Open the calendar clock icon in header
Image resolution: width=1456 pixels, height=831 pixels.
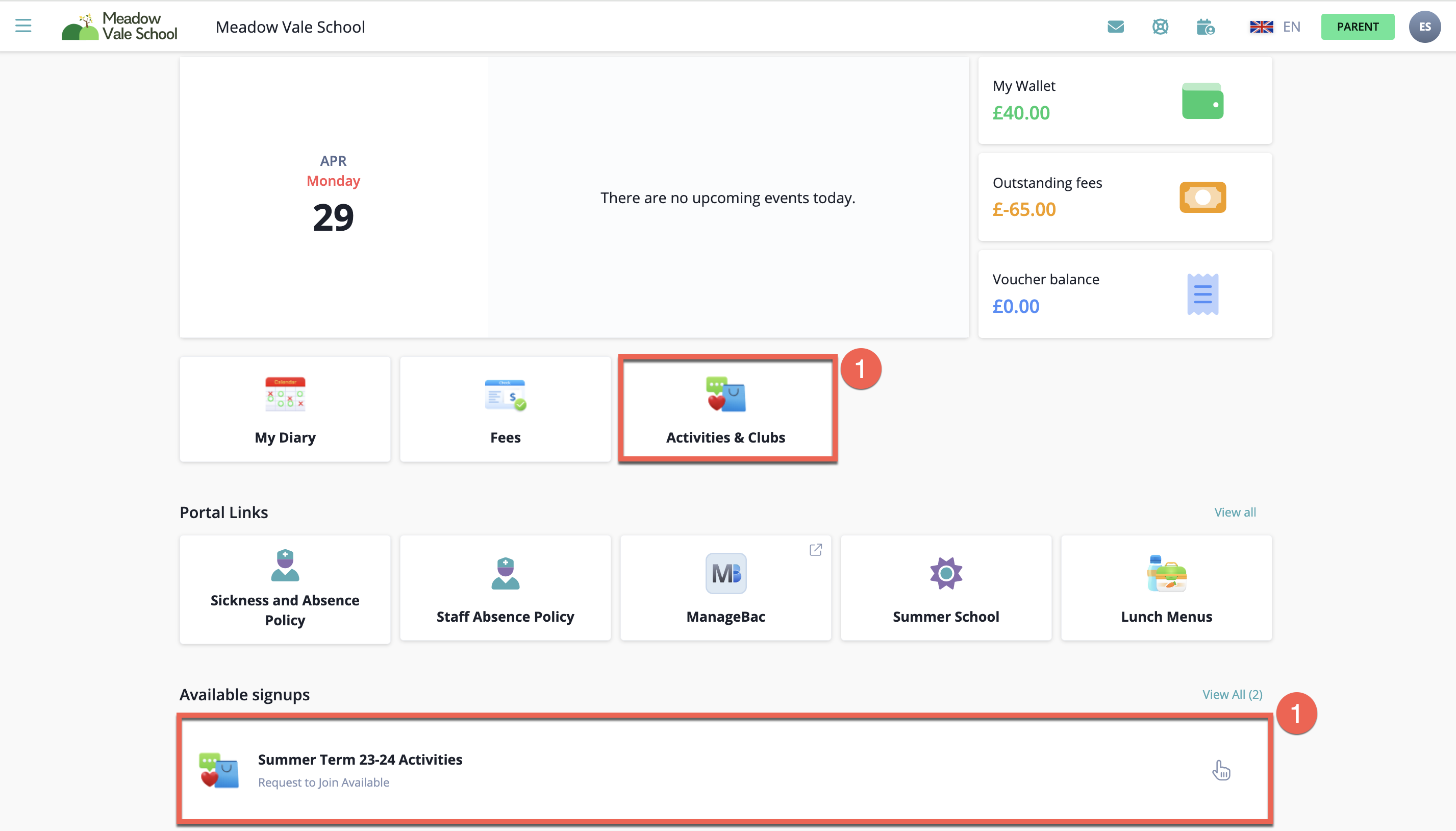[1205, 27]
